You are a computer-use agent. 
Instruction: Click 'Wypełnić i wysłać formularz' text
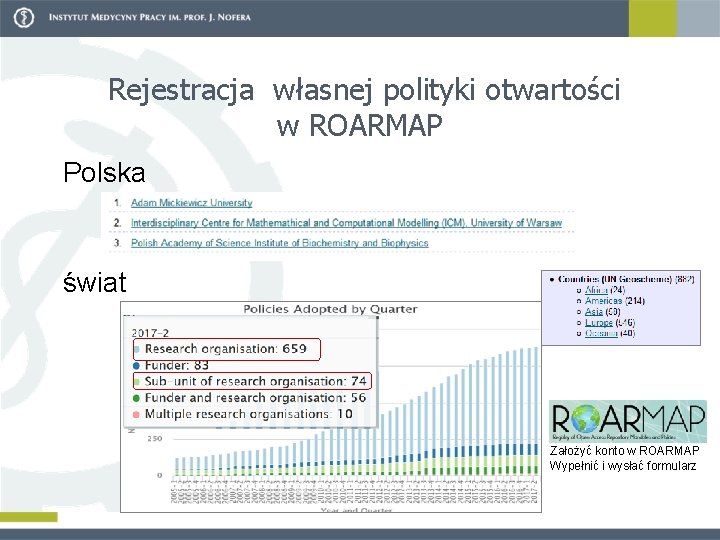pos(623,466)
